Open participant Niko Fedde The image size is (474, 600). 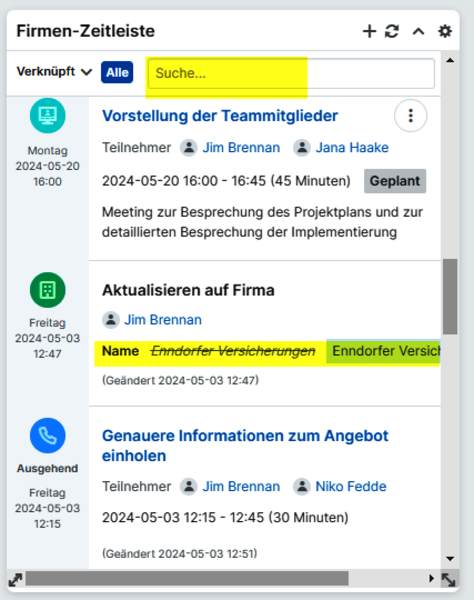click(x=351, y=486)
